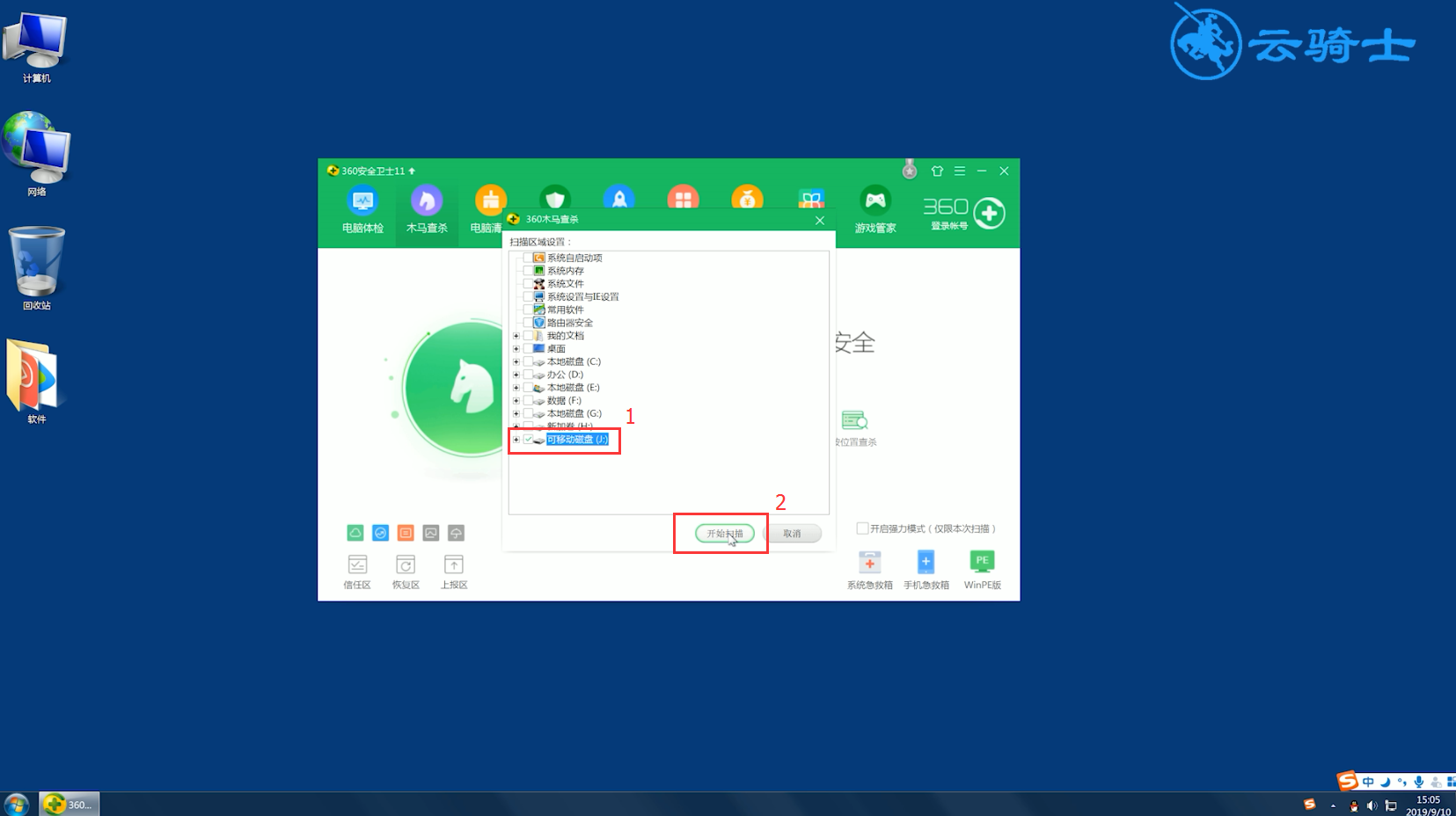Expand the 本地磁盘 (E:) node
Screen dimensions: 1456x816
[516, 387]
